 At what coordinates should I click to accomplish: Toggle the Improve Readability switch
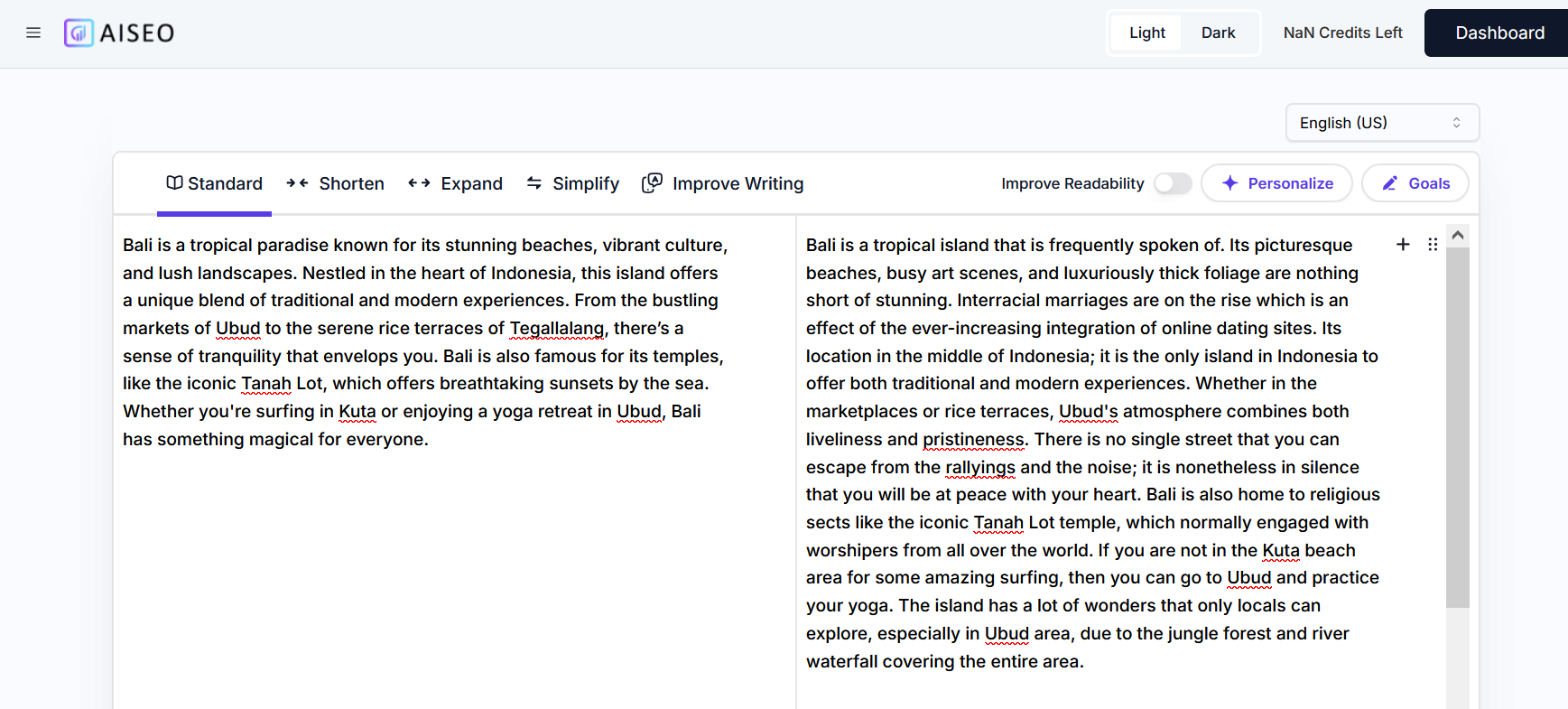tap(1173, 183)
